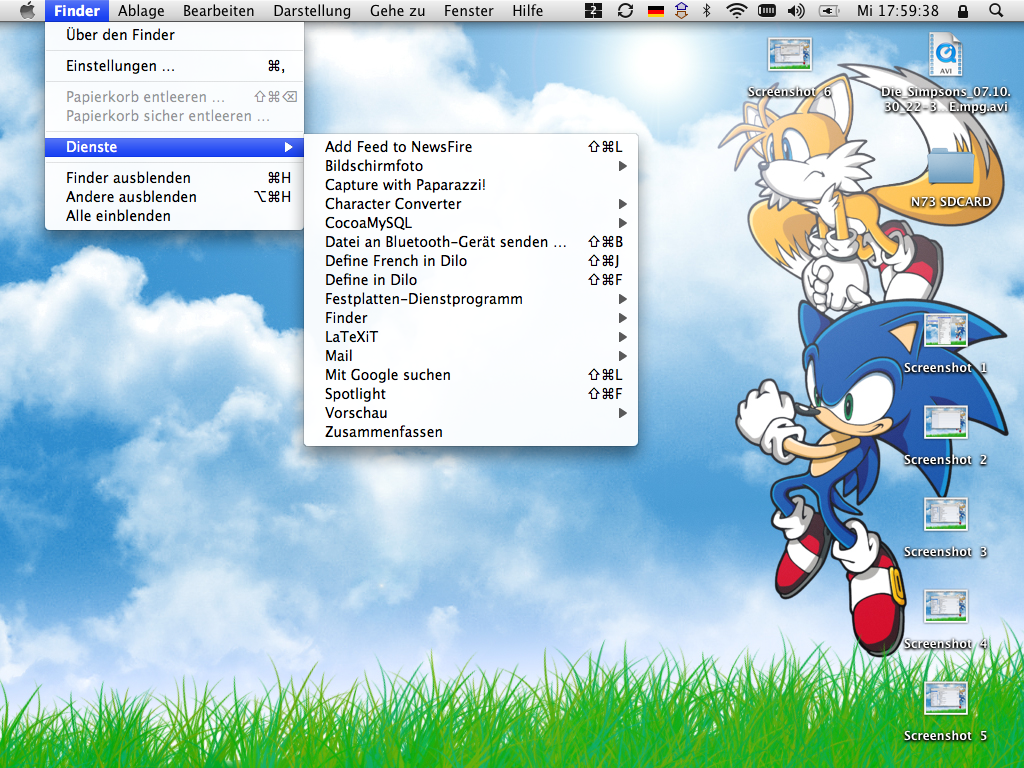Click the Spaces number 2 icon in menu bar
The image size is (1024, 768).
click(593, 10)
